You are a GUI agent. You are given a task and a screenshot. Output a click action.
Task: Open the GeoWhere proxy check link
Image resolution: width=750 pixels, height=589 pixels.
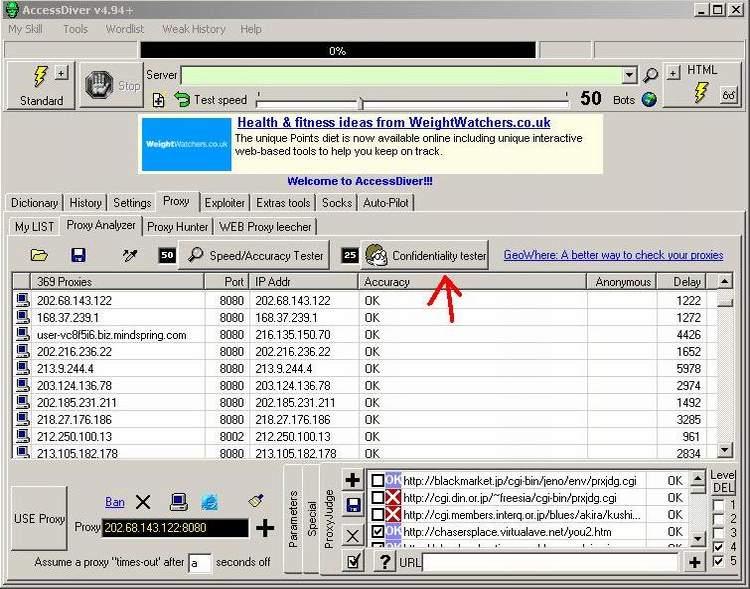click(x=612, y=256)
